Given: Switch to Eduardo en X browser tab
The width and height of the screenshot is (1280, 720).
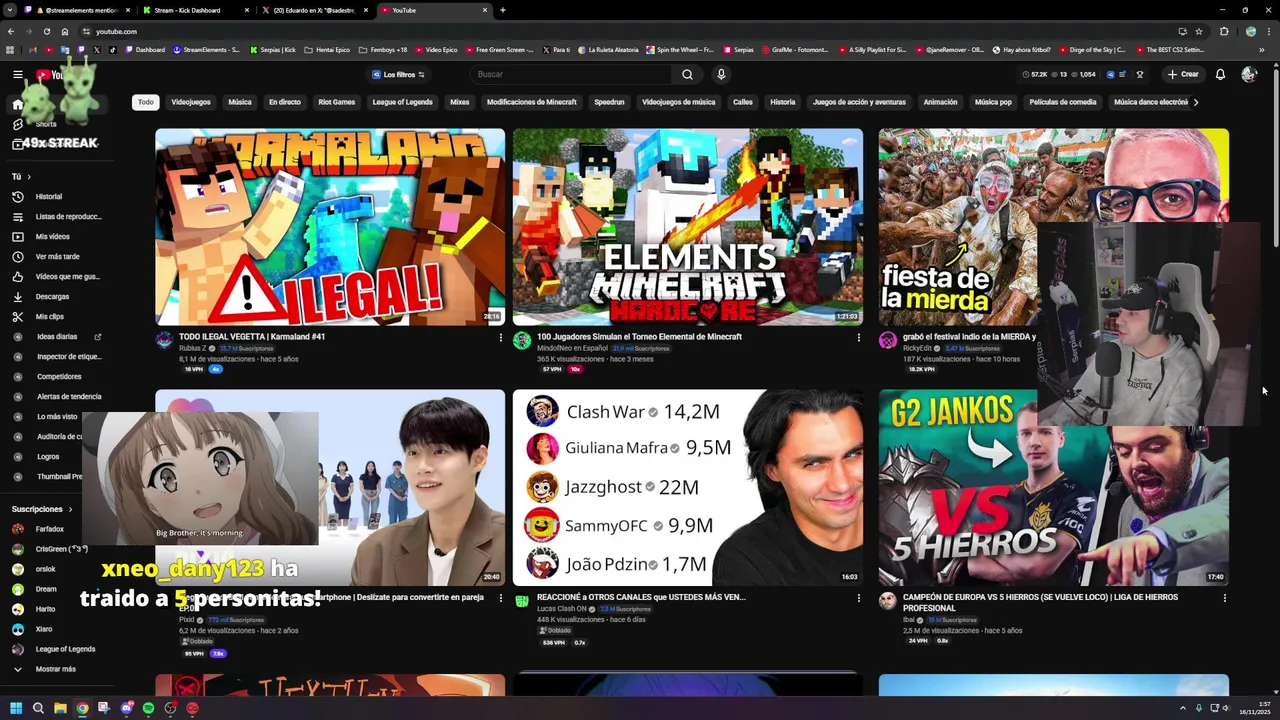Looking at the screenshot, I should click(x=316, y=10).
